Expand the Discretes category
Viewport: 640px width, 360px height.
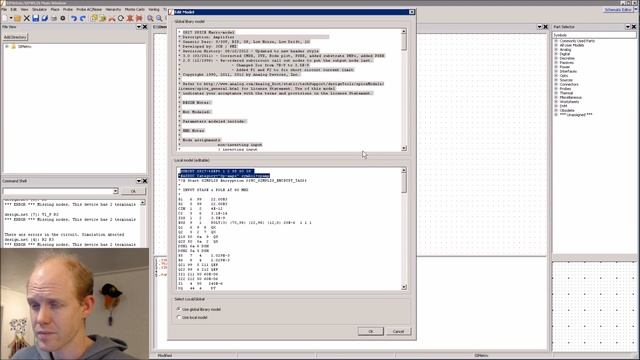coord(556,58)
